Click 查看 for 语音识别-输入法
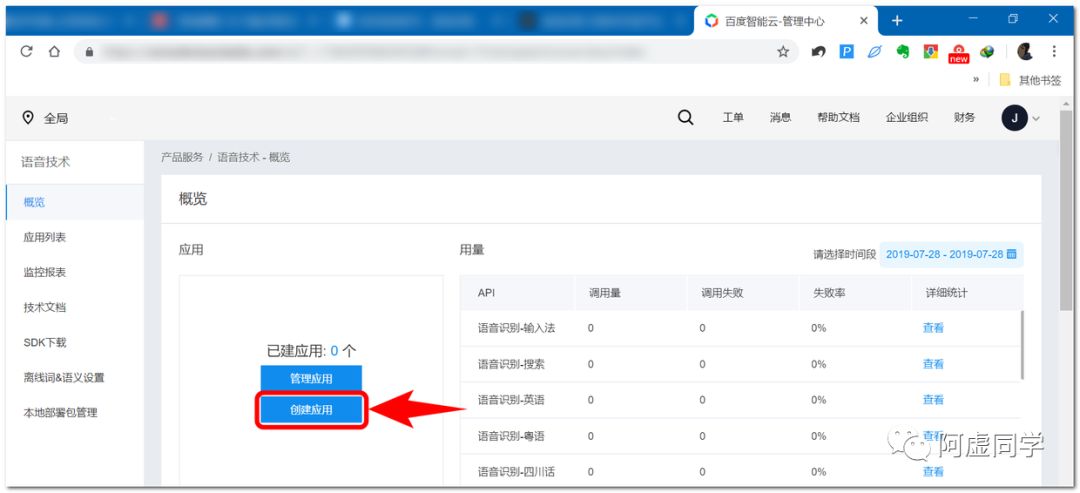Viewport: 1080px width, 493px height. pyautogui.click(x=933, y=328)
